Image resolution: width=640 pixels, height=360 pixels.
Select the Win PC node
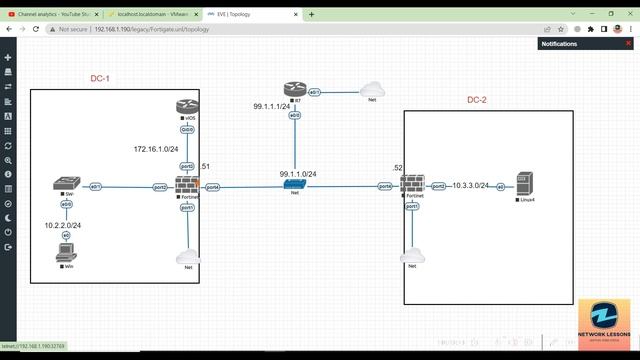click(x=66, y=253)
